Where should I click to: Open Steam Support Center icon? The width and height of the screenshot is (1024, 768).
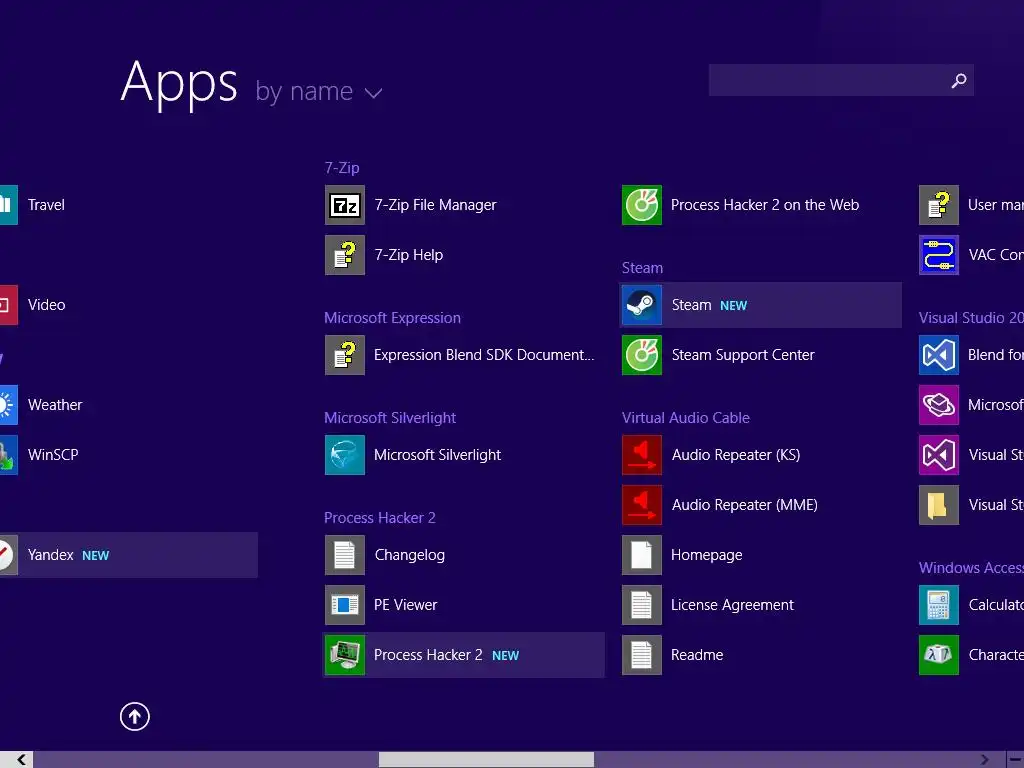642,355
